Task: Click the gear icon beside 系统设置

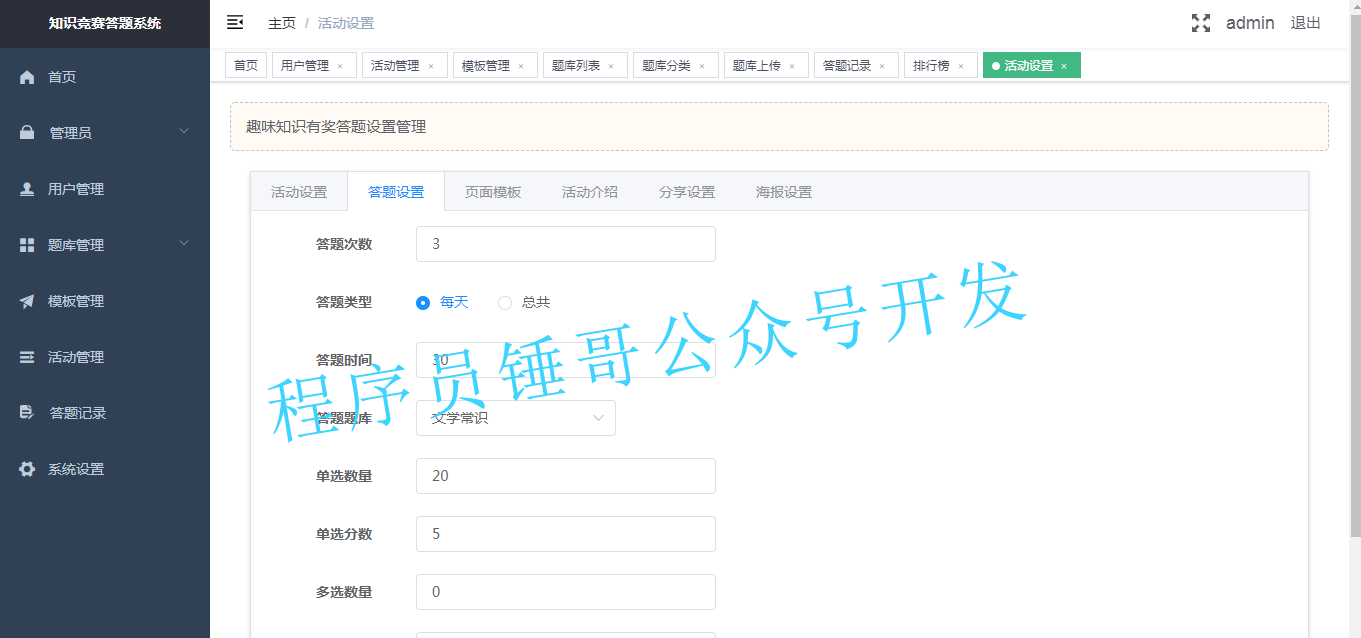Action: pos(27,469)
